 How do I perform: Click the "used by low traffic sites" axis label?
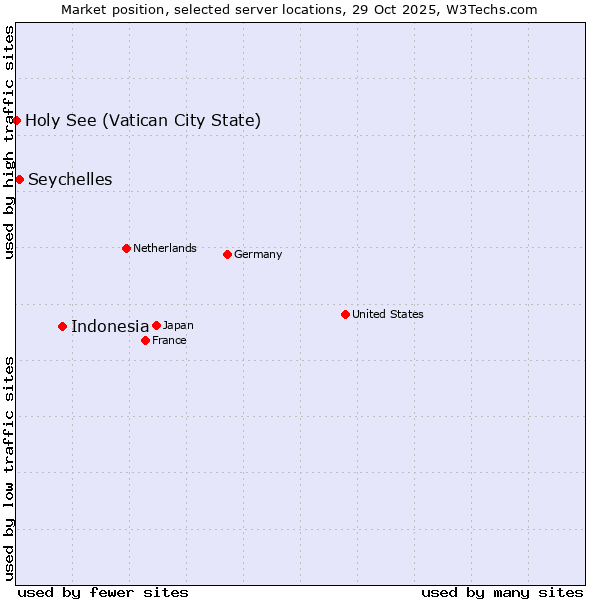9,468
